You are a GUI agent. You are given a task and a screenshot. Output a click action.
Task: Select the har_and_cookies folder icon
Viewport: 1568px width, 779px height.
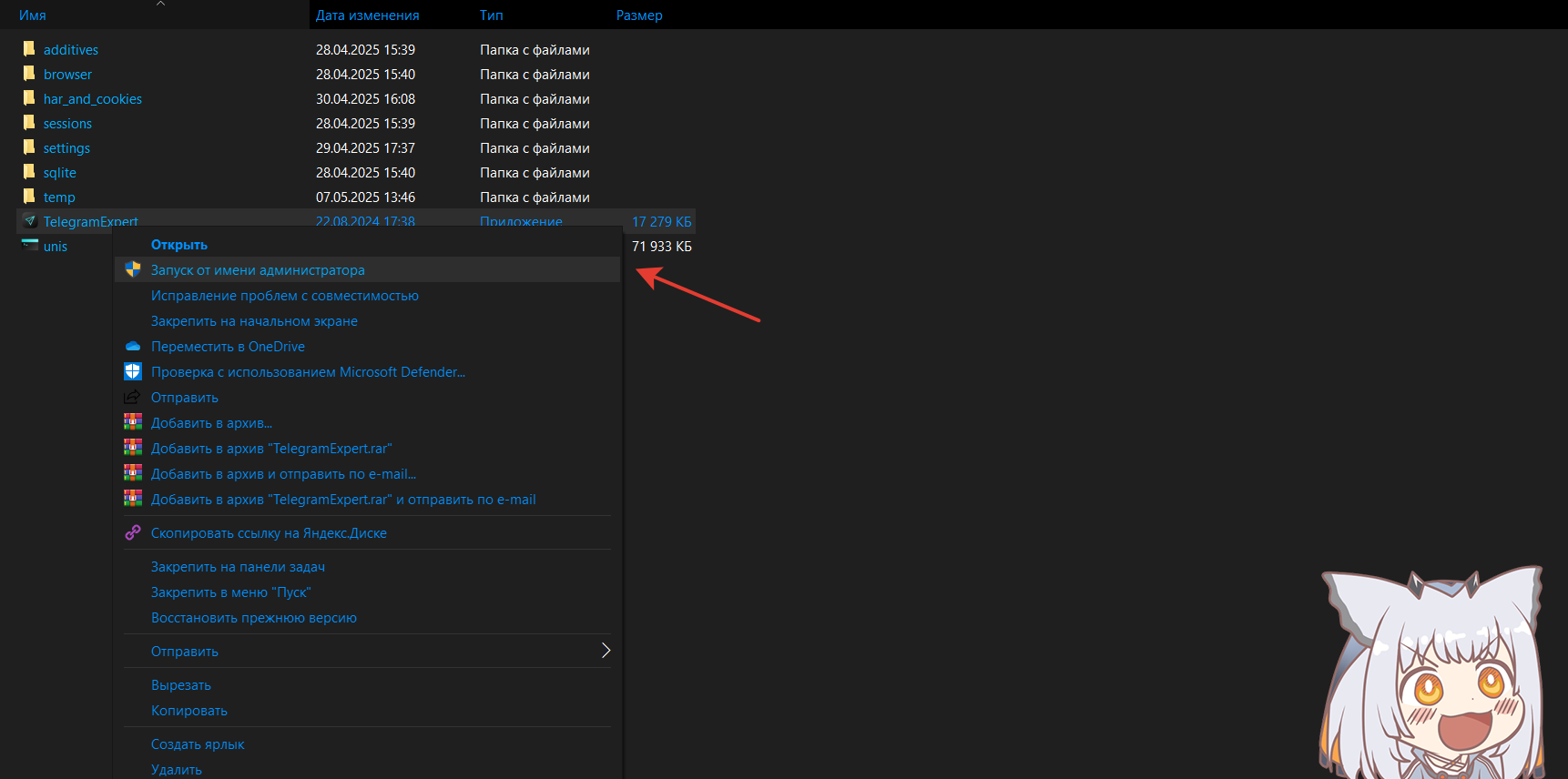[x=29, y=98]
